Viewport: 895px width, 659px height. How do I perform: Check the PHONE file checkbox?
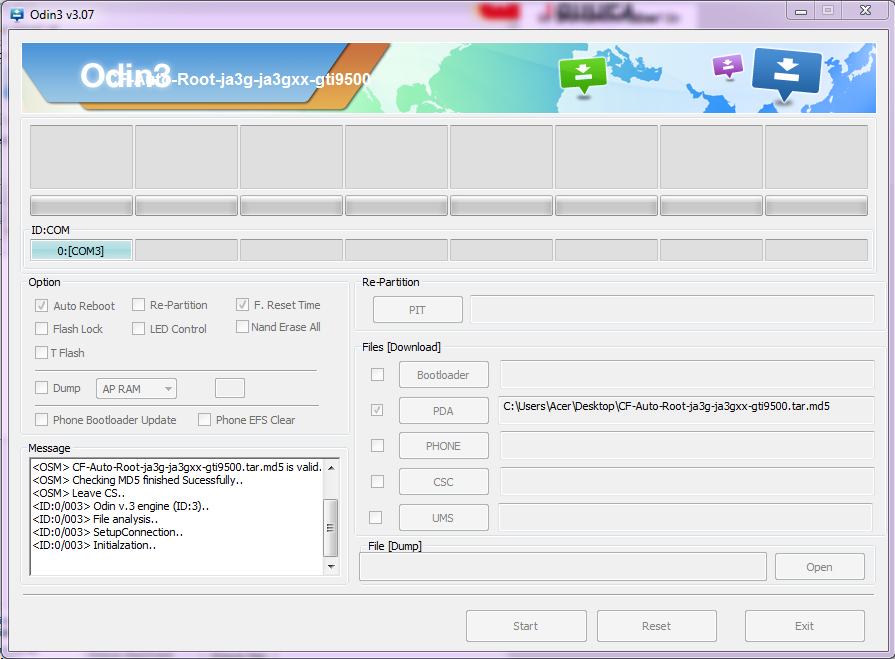[x=377, y=446]
